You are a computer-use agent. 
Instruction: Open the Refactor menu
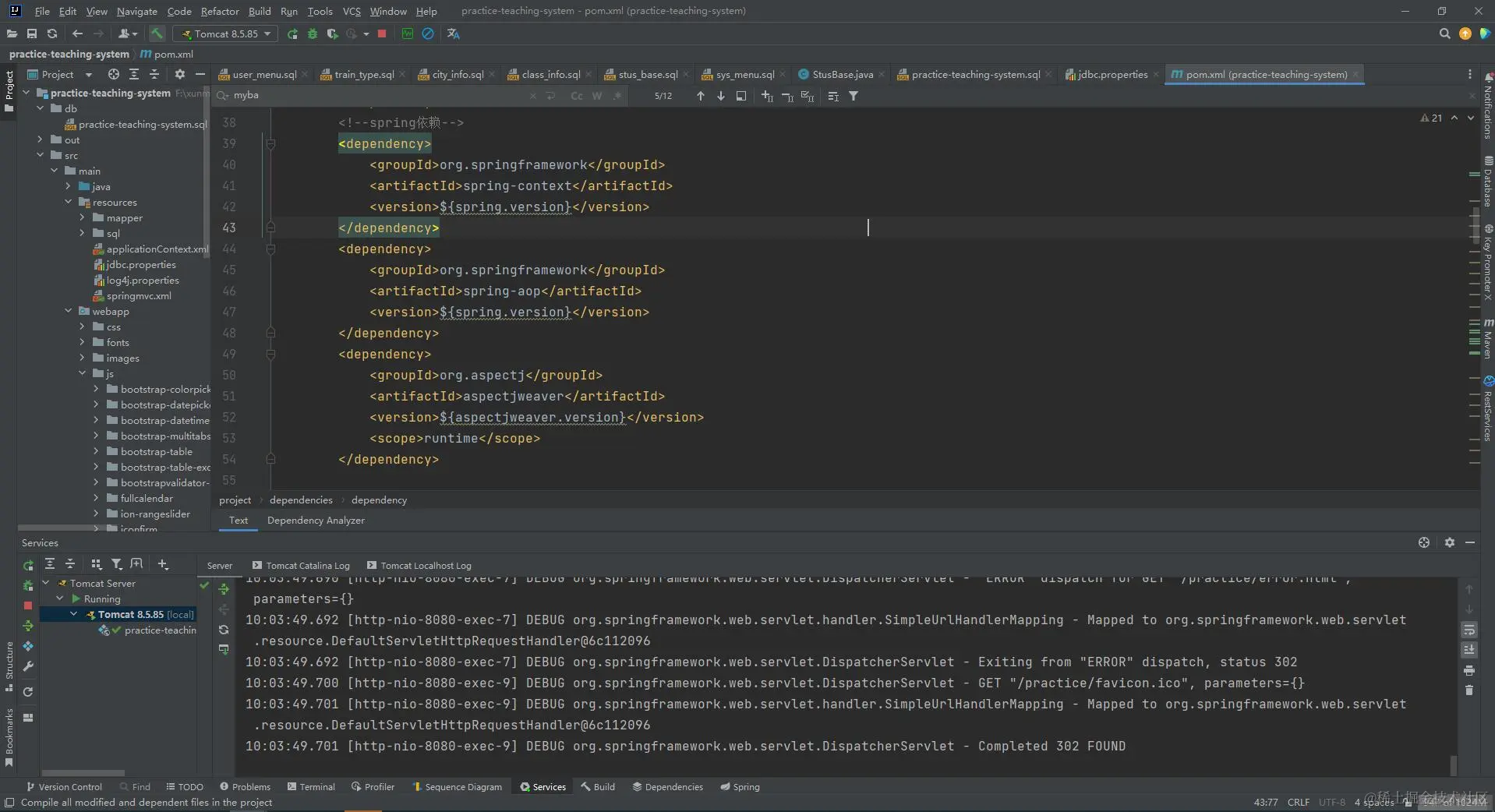point(220,11)
